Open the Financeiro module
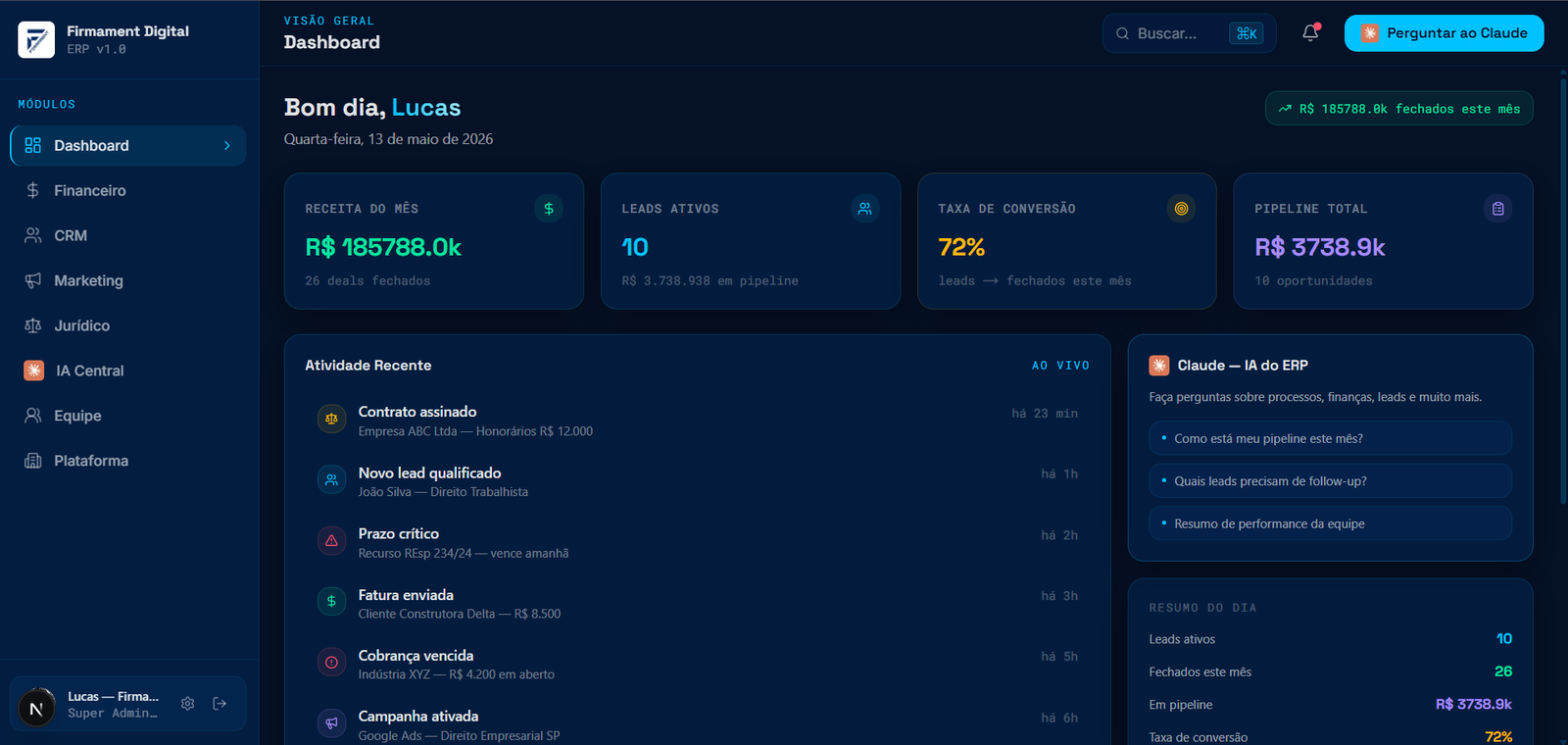 [x=127, y=190]
